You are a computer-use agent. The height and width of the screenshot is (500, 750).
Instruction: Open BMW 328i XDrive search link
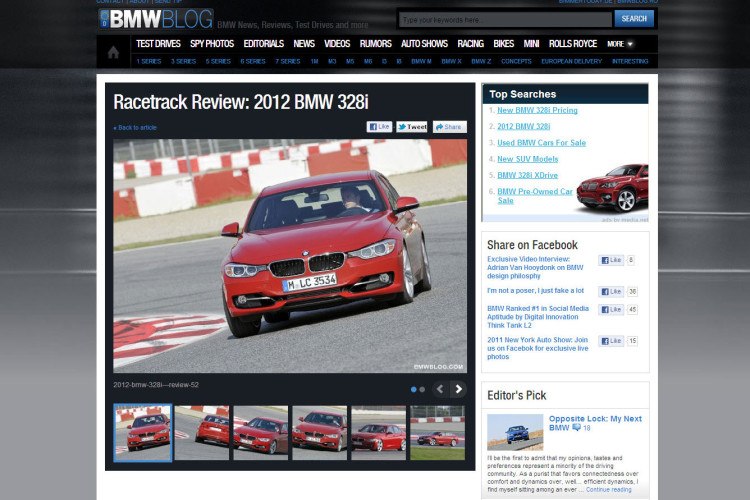528,176
